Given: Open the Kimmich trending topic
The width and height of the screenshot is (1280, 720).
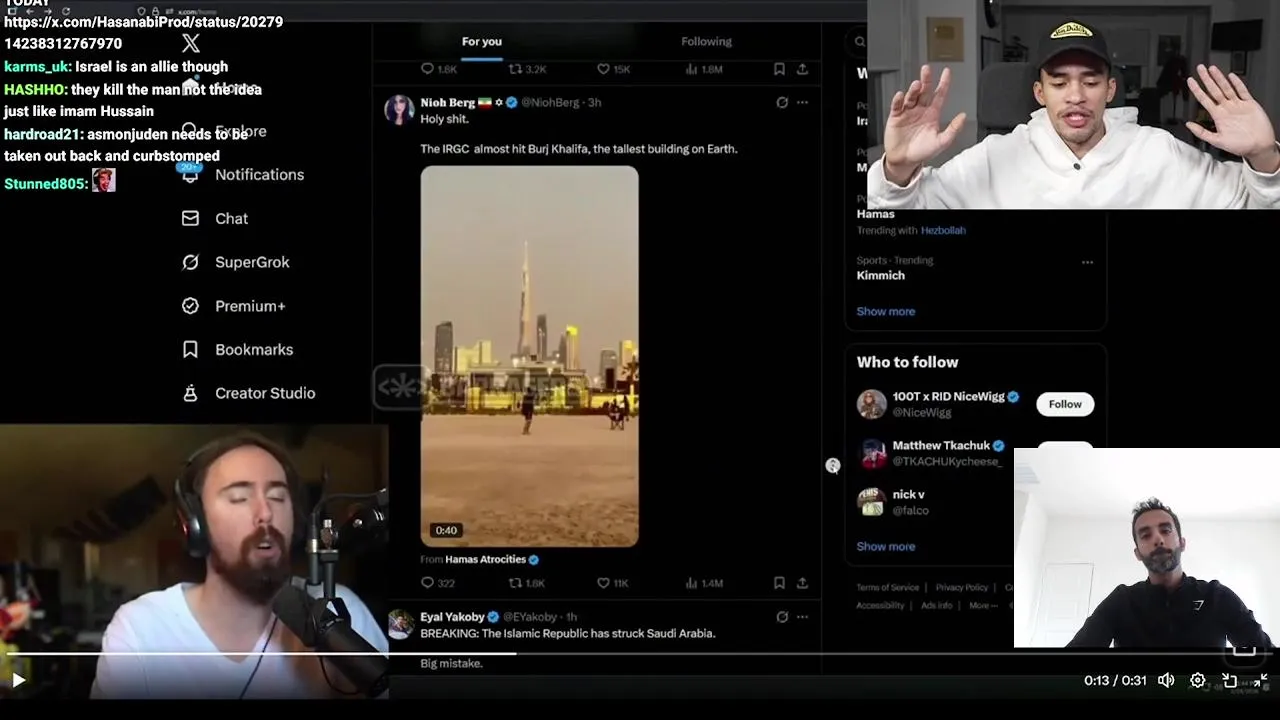Looking at the screenshot, I should tap(880, 275).
